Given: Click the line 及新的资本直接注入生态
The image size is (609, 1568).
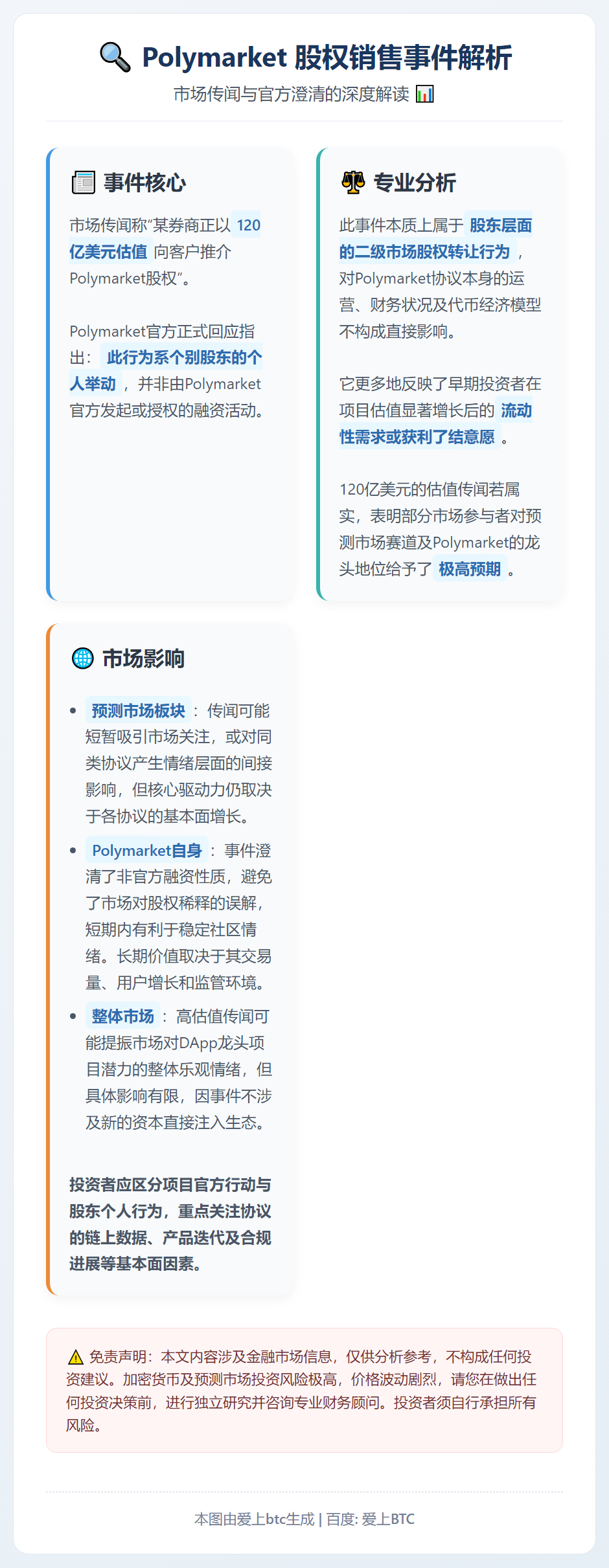Looking at the screenshot, I should point(176,1123).
